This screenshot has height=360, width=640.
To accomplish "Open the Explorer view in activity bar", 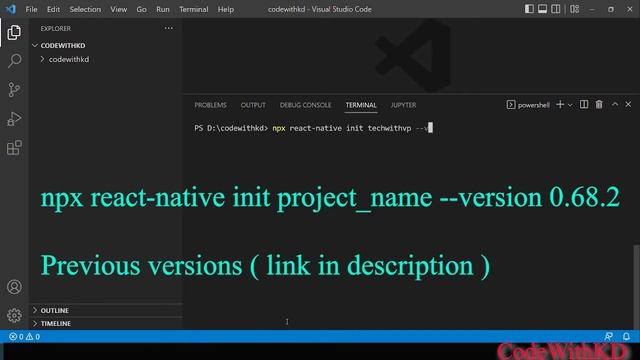I will (14, 32).
